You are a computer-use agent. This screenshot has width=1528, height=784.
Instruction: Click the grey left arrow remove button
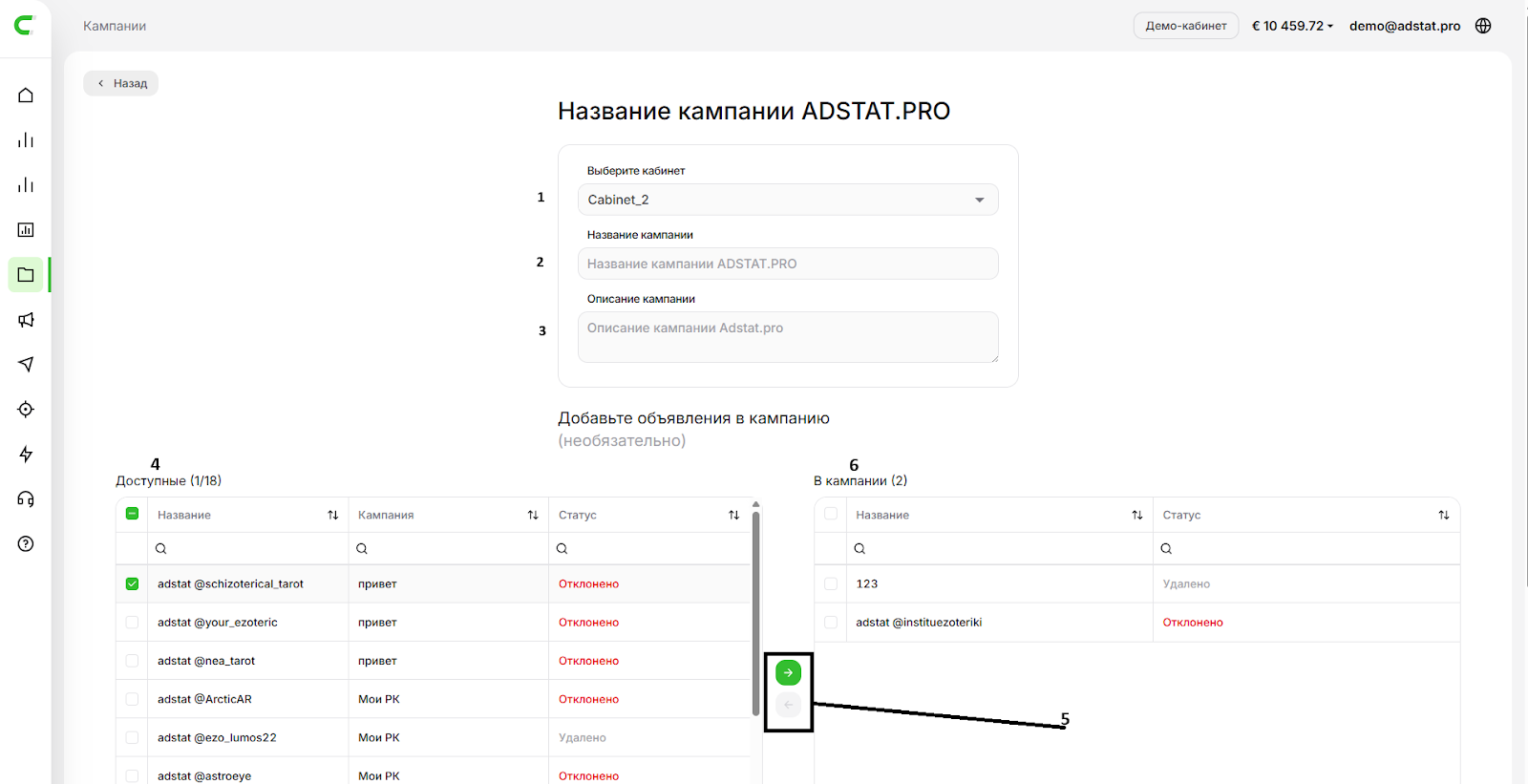(788, 705)
